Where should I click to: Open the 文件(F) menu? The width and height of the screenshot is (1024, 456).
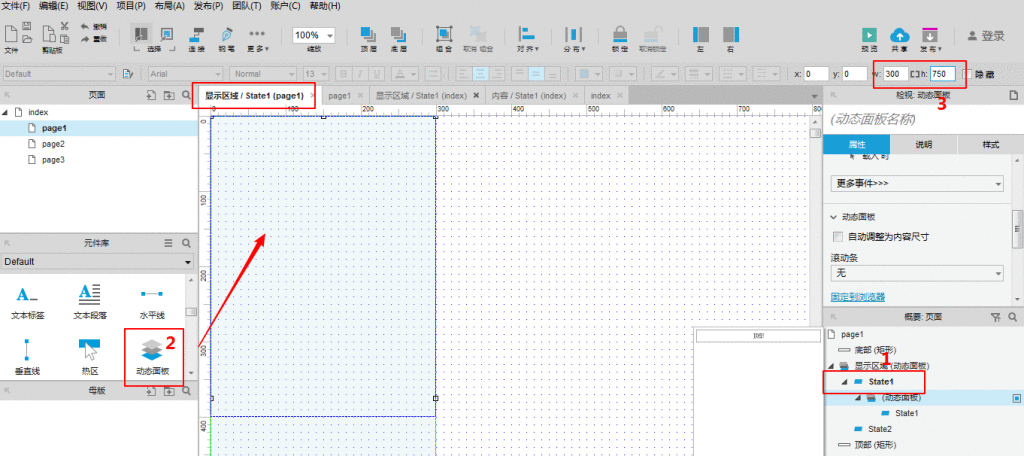click(16, 6)
